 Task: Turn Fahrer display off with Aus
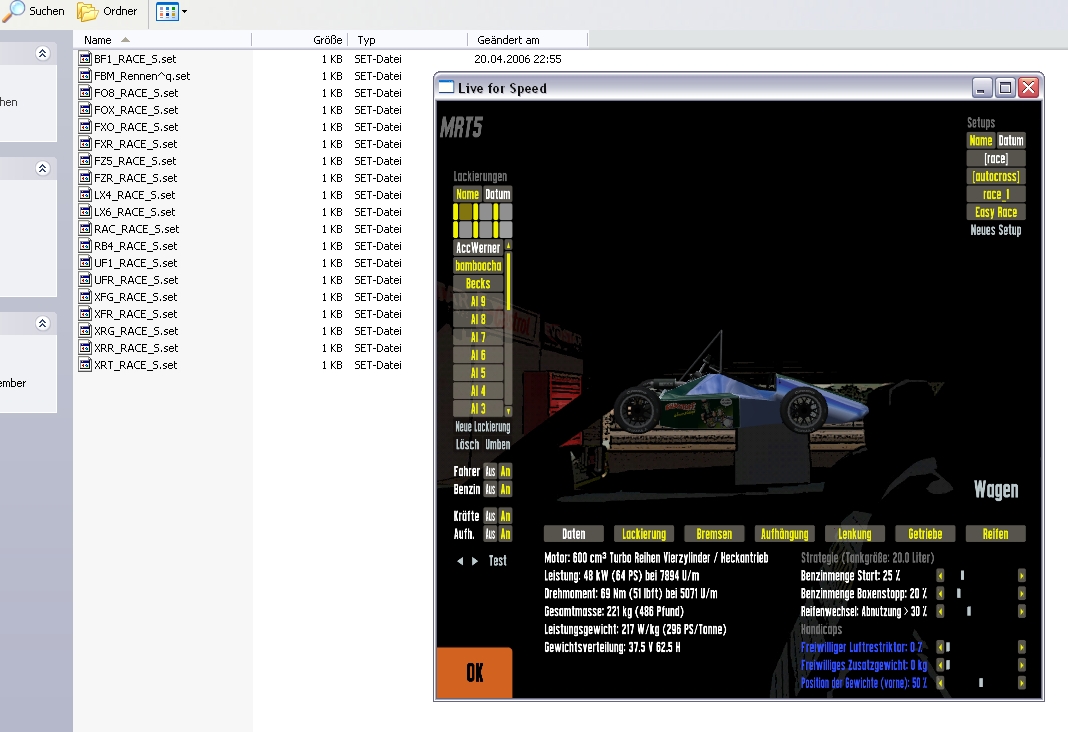(x=490, y=471)
